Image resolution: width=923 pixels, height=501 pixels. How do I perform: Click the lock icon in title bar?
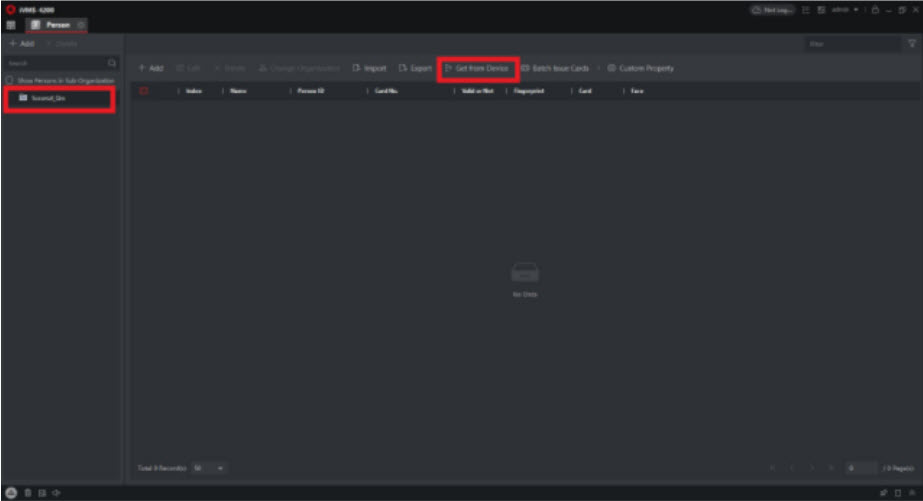[874, 9]
